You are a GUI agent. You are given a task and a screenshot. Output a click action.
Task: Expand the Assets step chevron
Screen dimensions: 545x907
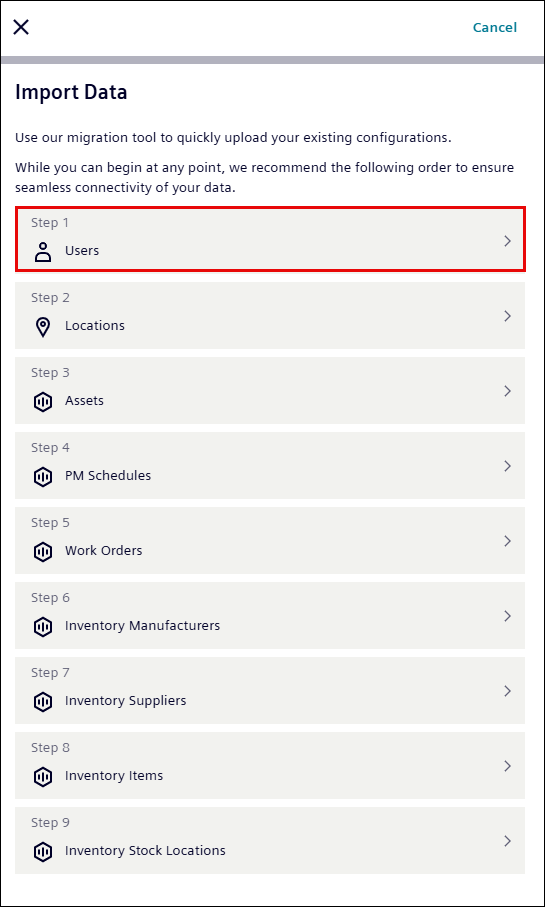pos(507,391)
